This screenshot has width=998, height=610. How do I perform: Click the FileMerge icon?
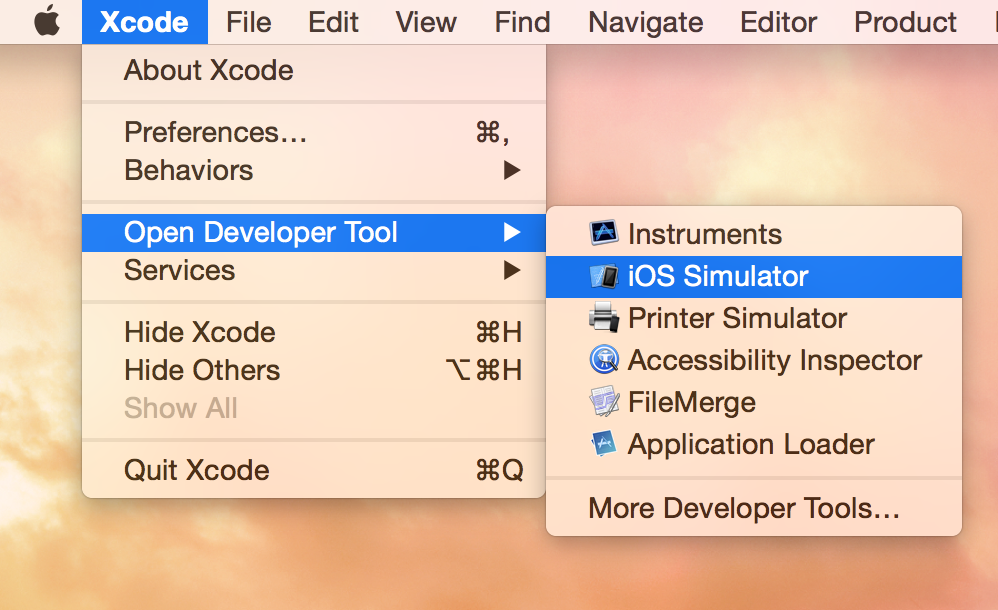click(x=604, y=402)
